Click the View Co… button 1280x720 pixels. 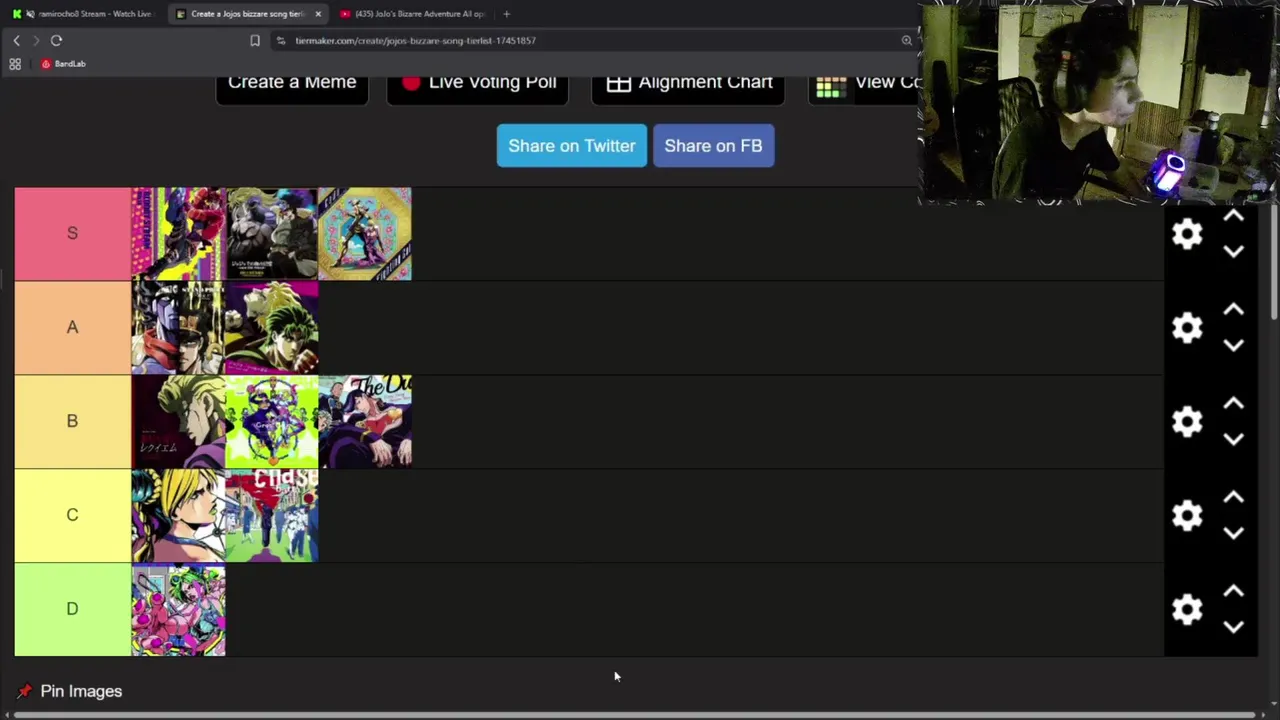pyautogui.click(x=864, y=84)
